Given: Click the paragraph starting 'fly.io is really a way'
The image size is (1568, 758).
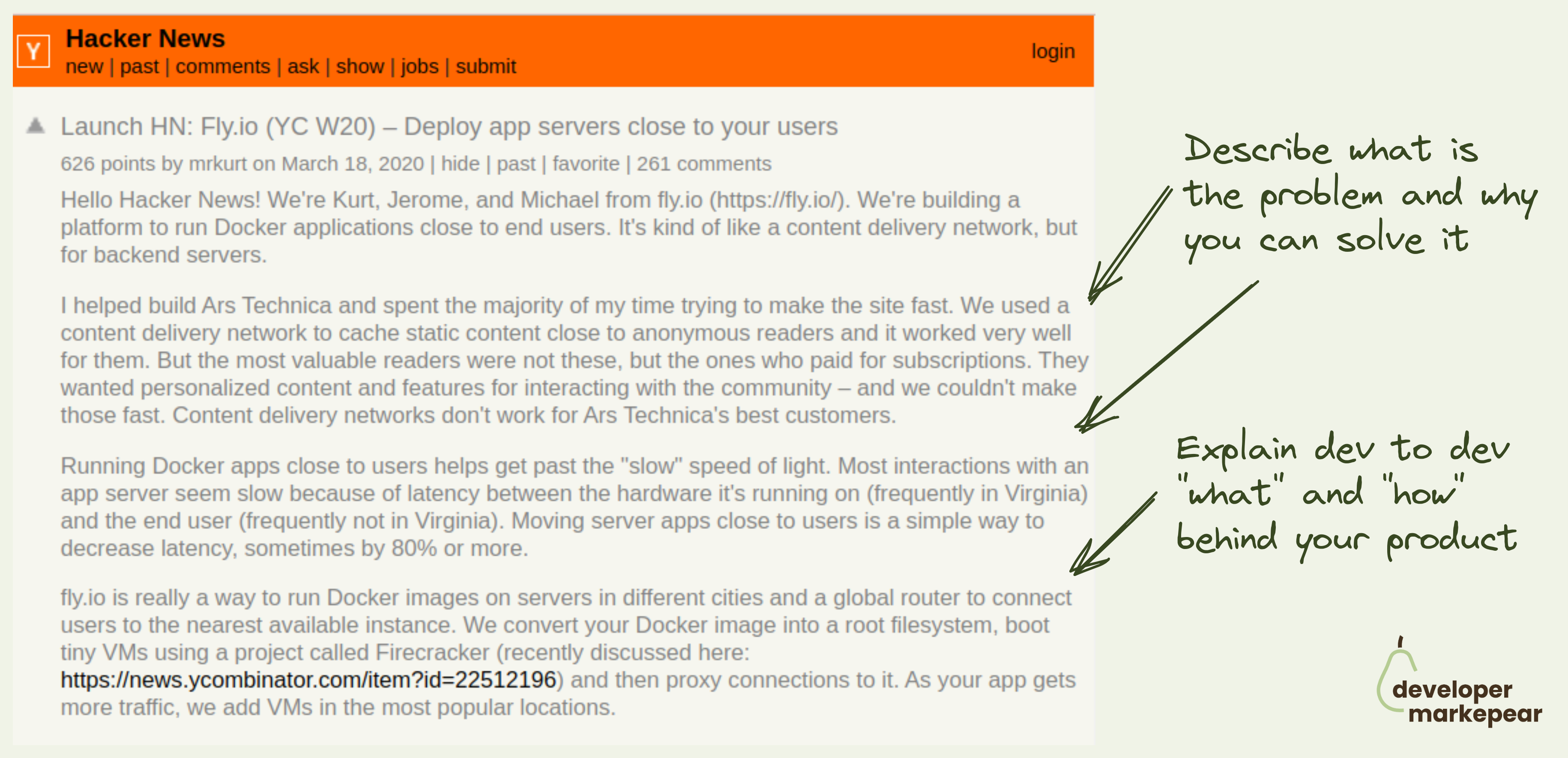Looking at the screenshot, I should (x=568, y=652).
